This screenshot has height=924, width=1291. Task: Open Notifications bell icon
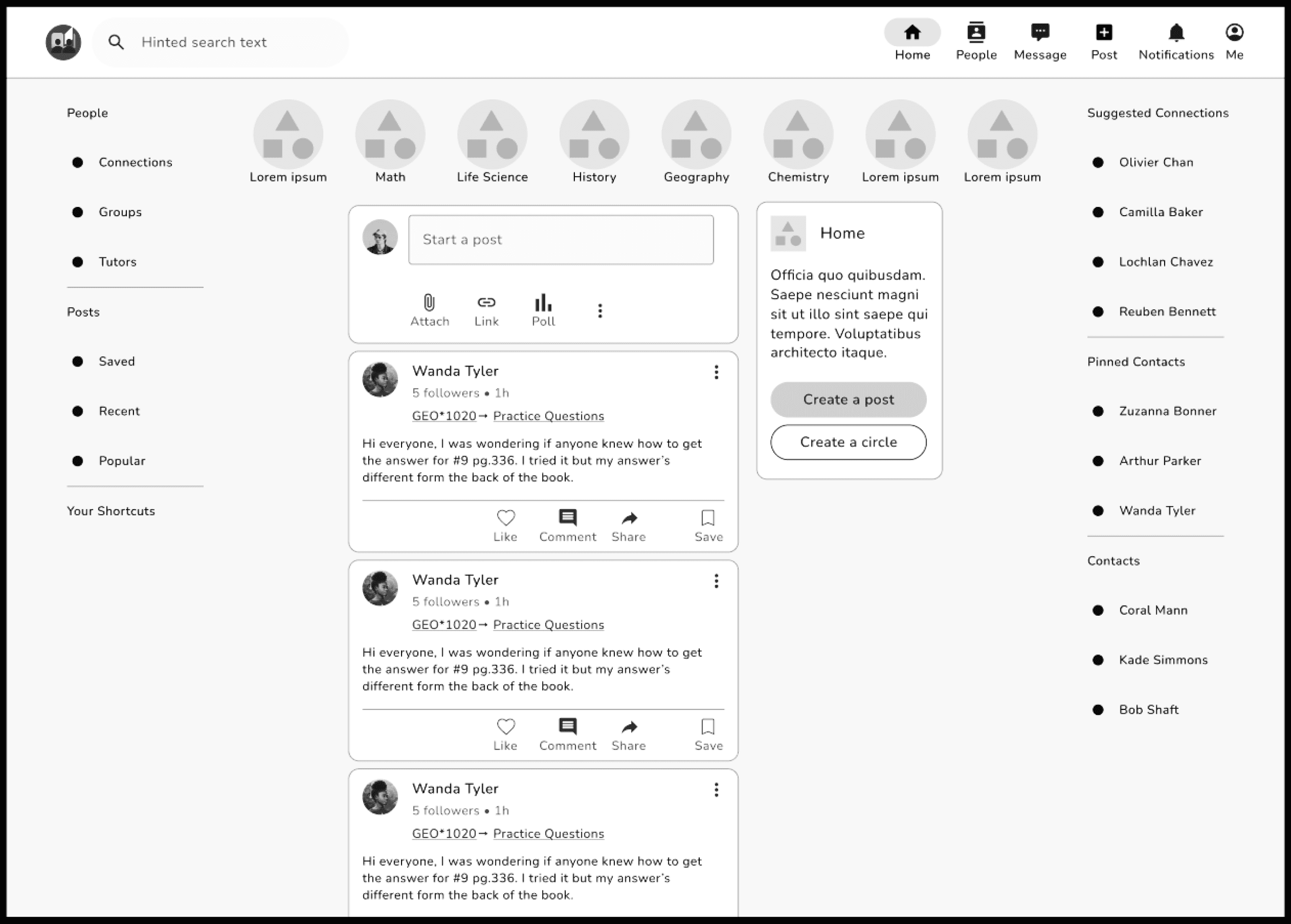pos(1176,33)
